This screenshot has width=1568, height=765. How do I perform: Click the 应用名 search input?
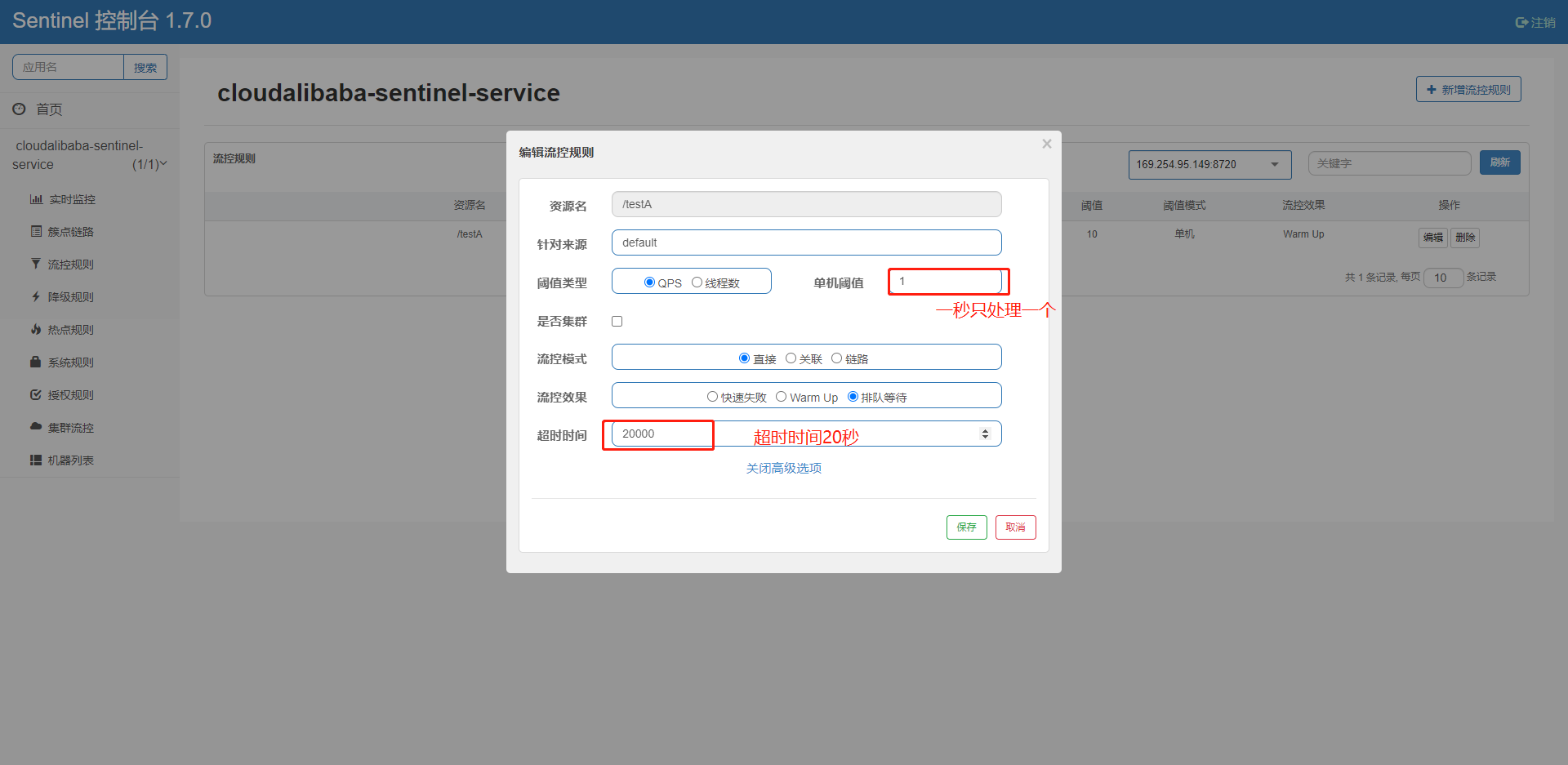point(68,67)
